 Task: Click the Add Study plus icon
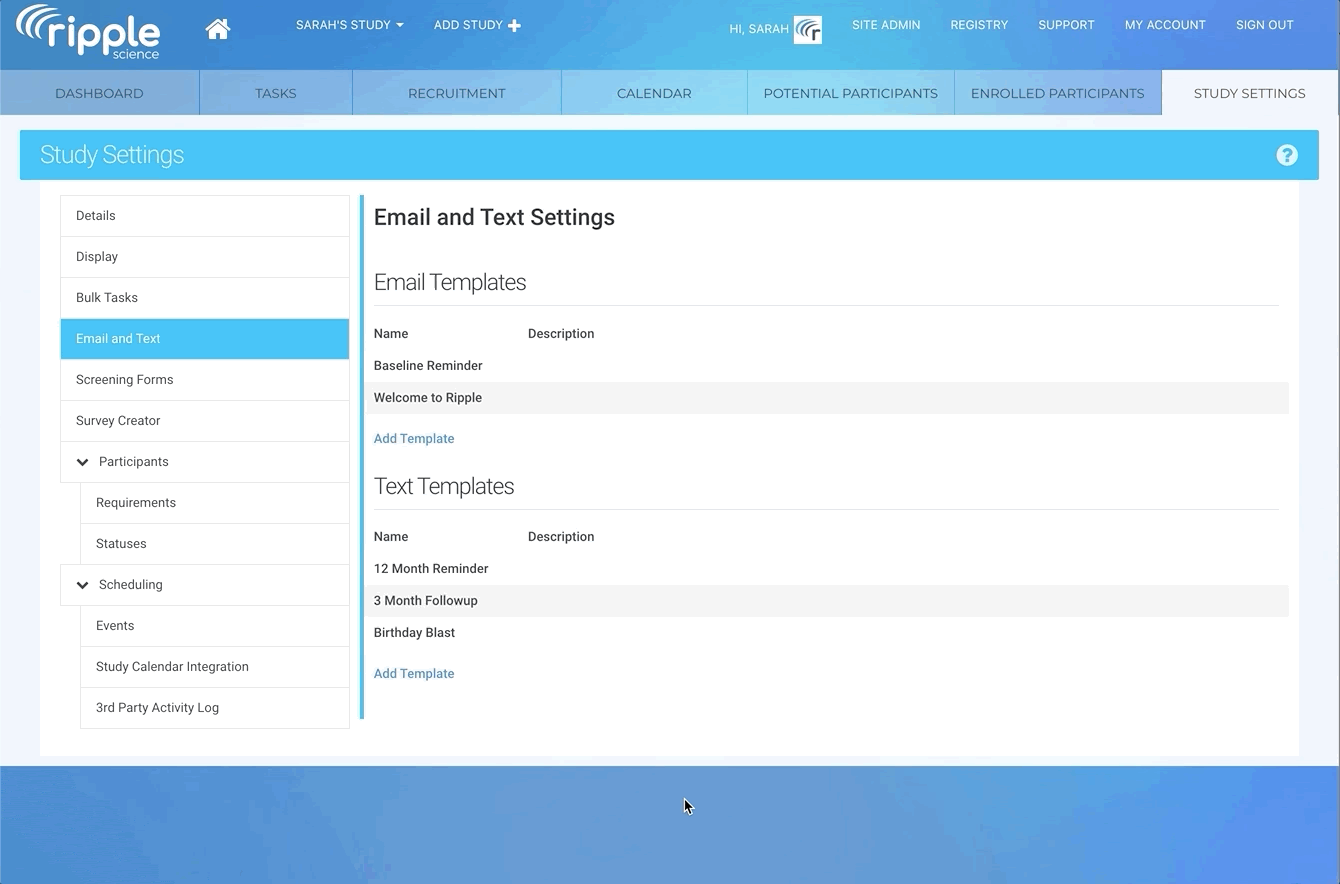[x=515, y=25]
